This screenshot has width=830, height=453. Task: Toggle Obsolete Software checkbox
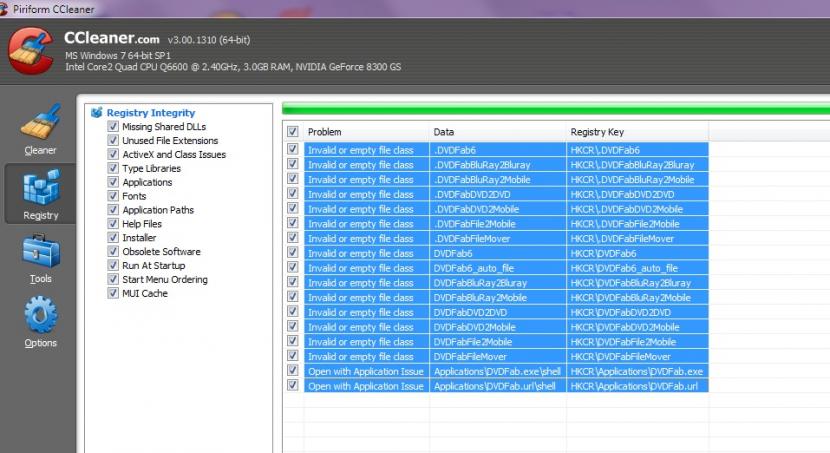tap(113, 251)
